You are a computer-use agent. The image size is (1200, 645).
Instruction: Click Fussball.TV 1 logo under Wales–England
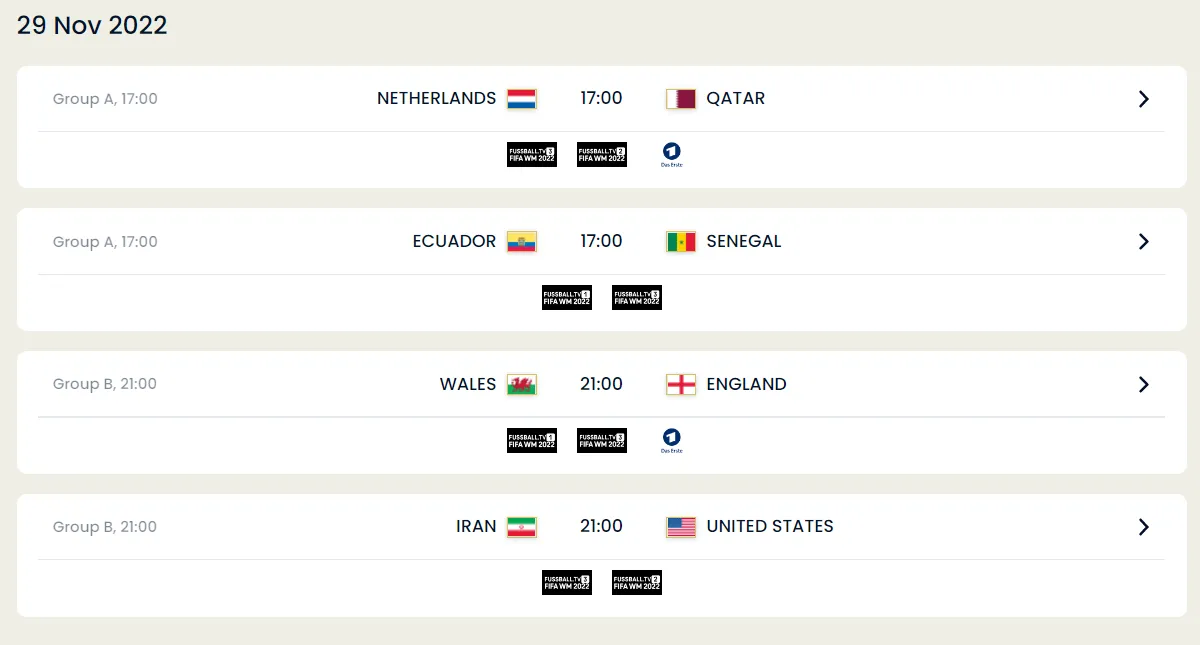(532, 440)
